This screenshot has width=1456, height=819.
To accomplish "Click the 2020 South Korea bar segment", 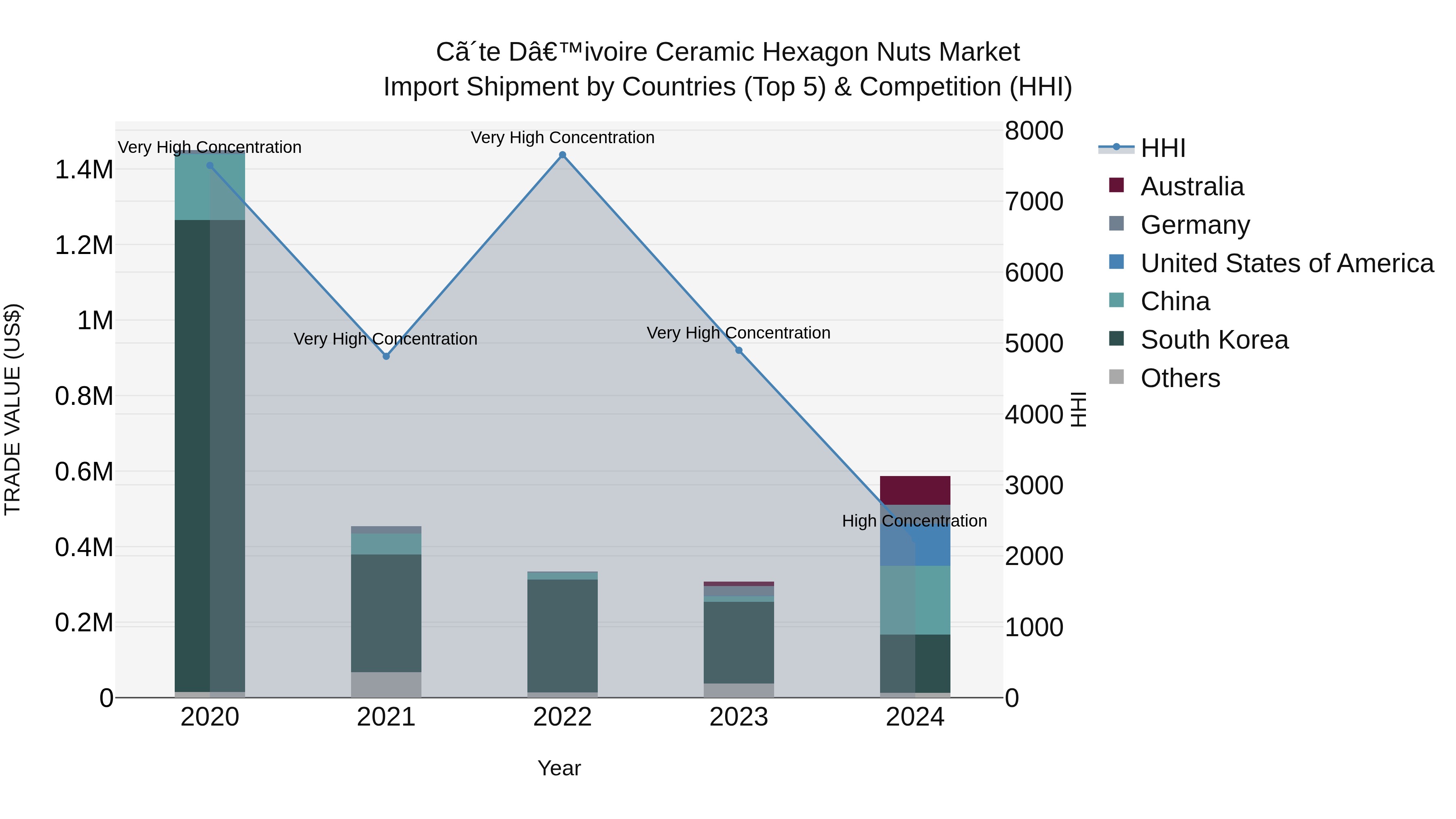I will [210, 455].
